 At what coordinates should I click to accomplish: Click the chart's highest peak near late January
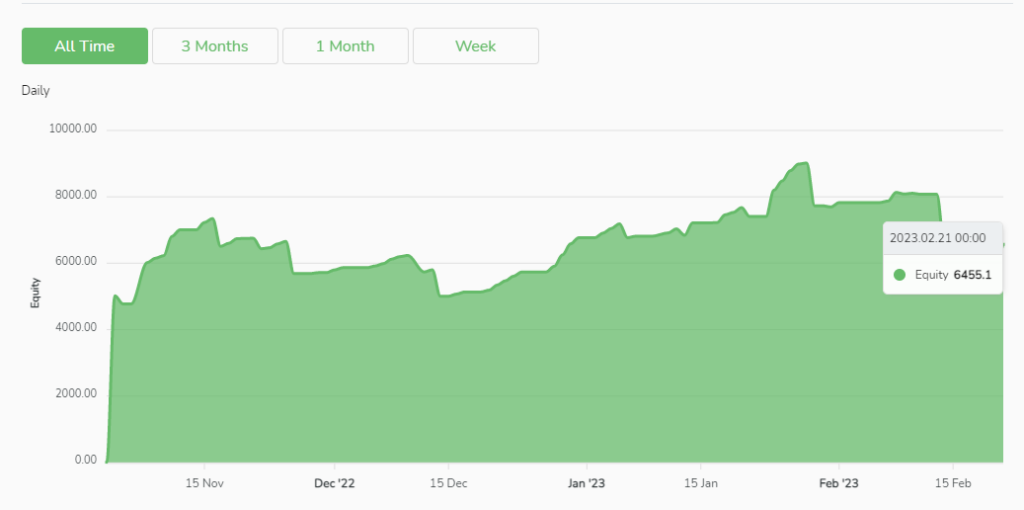(803, 163)
